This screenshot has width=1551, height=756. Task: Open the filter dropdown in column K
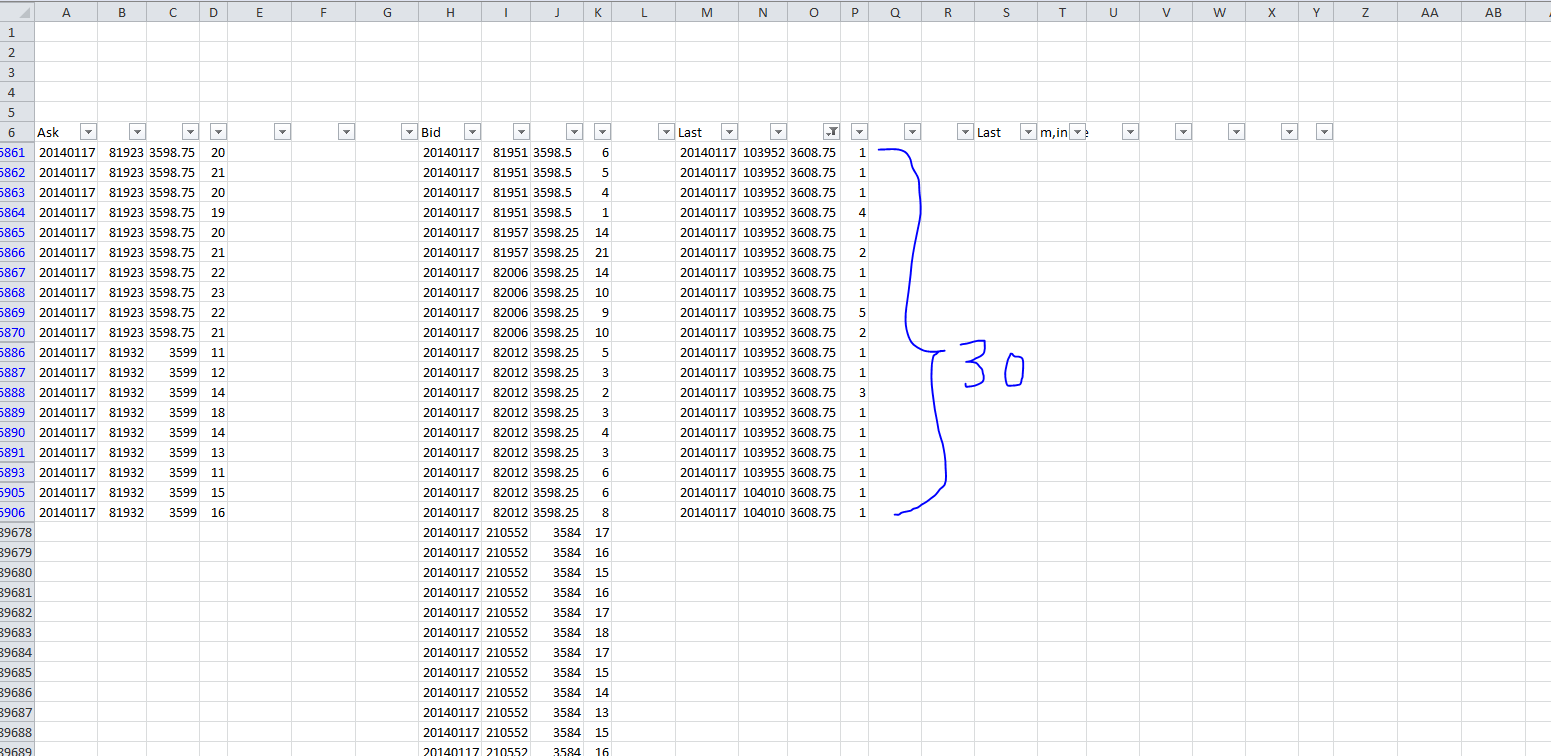tap(602, 132)
